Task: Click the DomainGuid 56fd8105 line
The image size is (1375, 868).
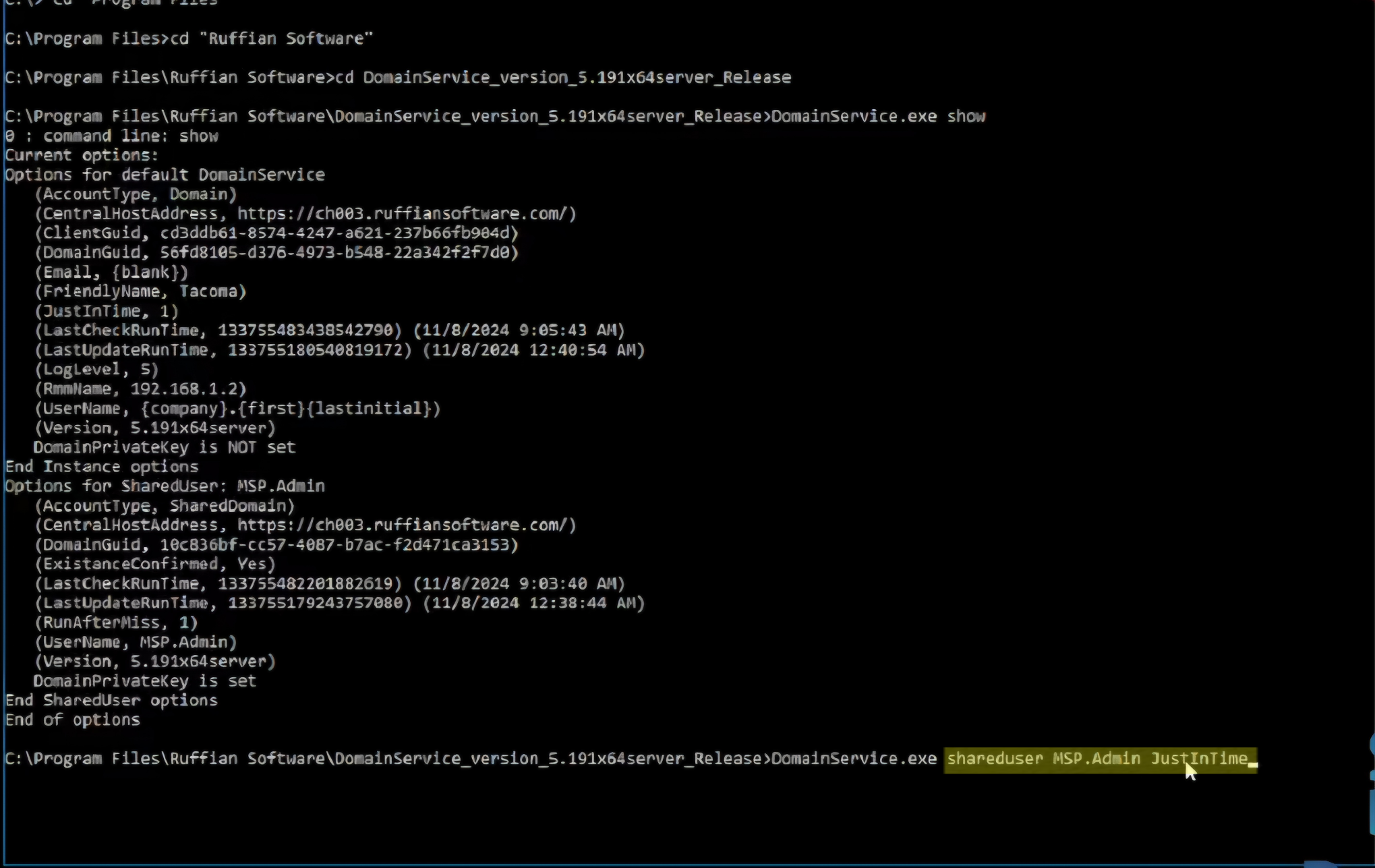Action: click(276, 253)
